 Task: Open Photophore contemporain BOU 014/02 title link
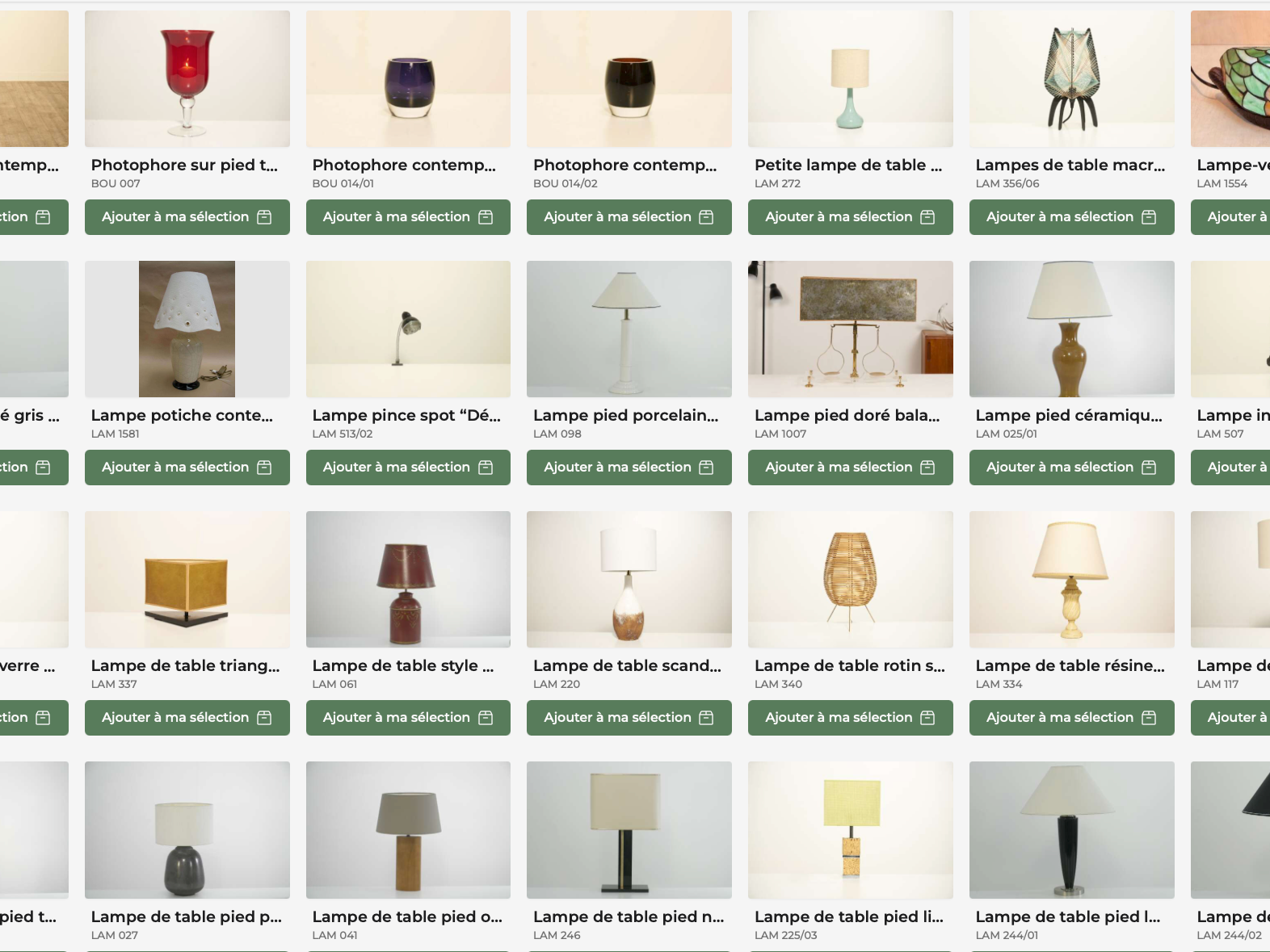pos(624,165)
